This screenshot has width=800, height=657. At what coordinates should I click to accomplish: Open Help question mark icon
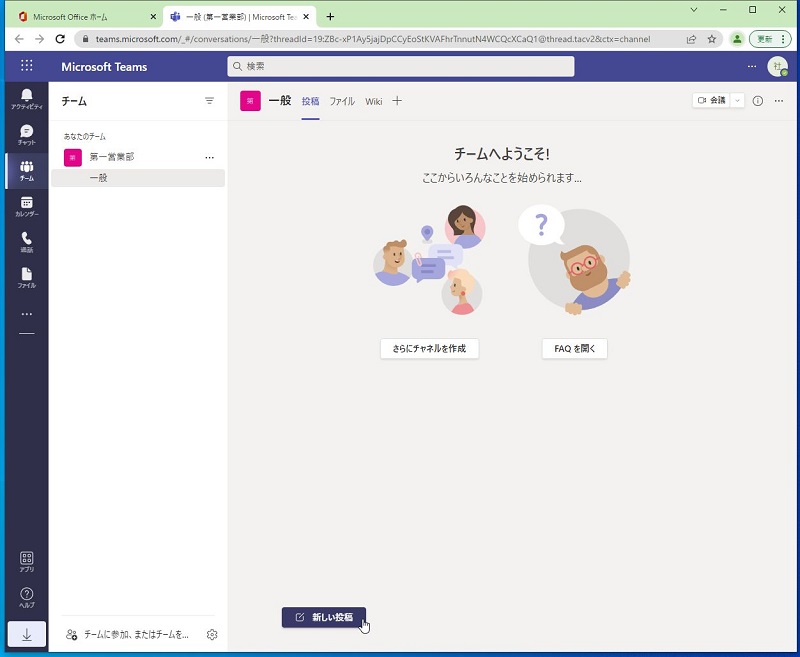[27, 597]
